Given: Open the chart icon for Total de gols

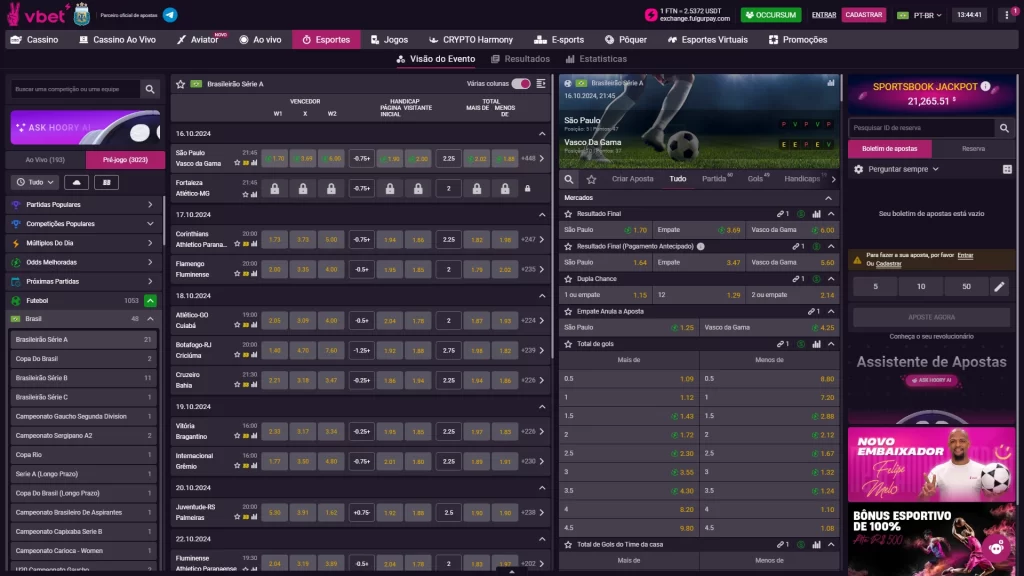Looking at the screenshot, I should click(x=816, y=344).
